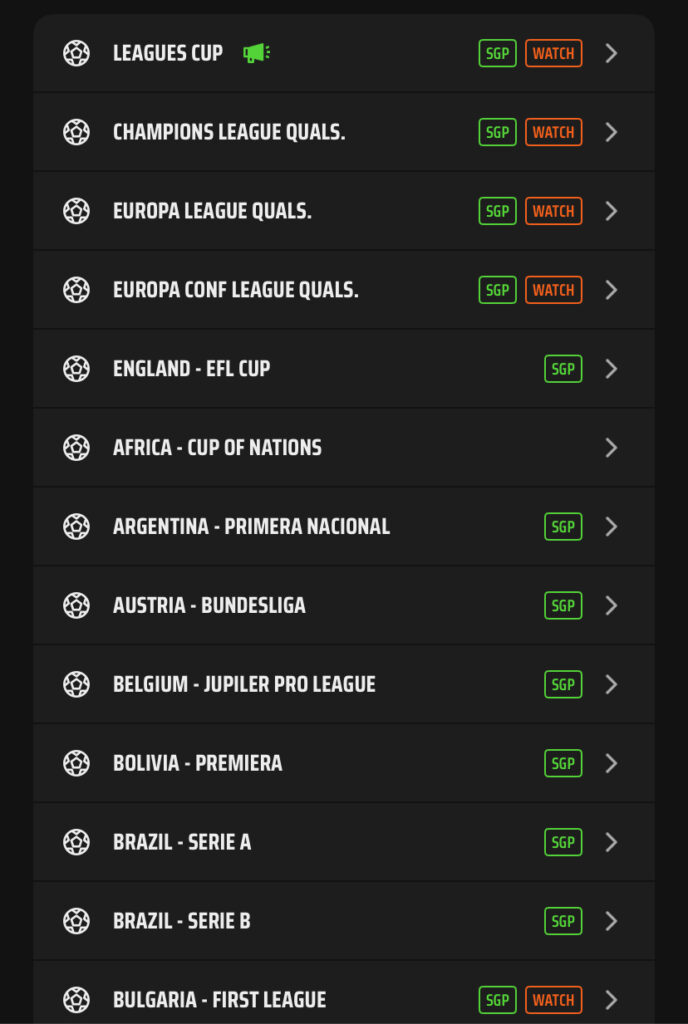This screenshot has width=688, height=1024.
Task: Click the green SGP swatch on Austria - Bundesliga
Action: 562,605
